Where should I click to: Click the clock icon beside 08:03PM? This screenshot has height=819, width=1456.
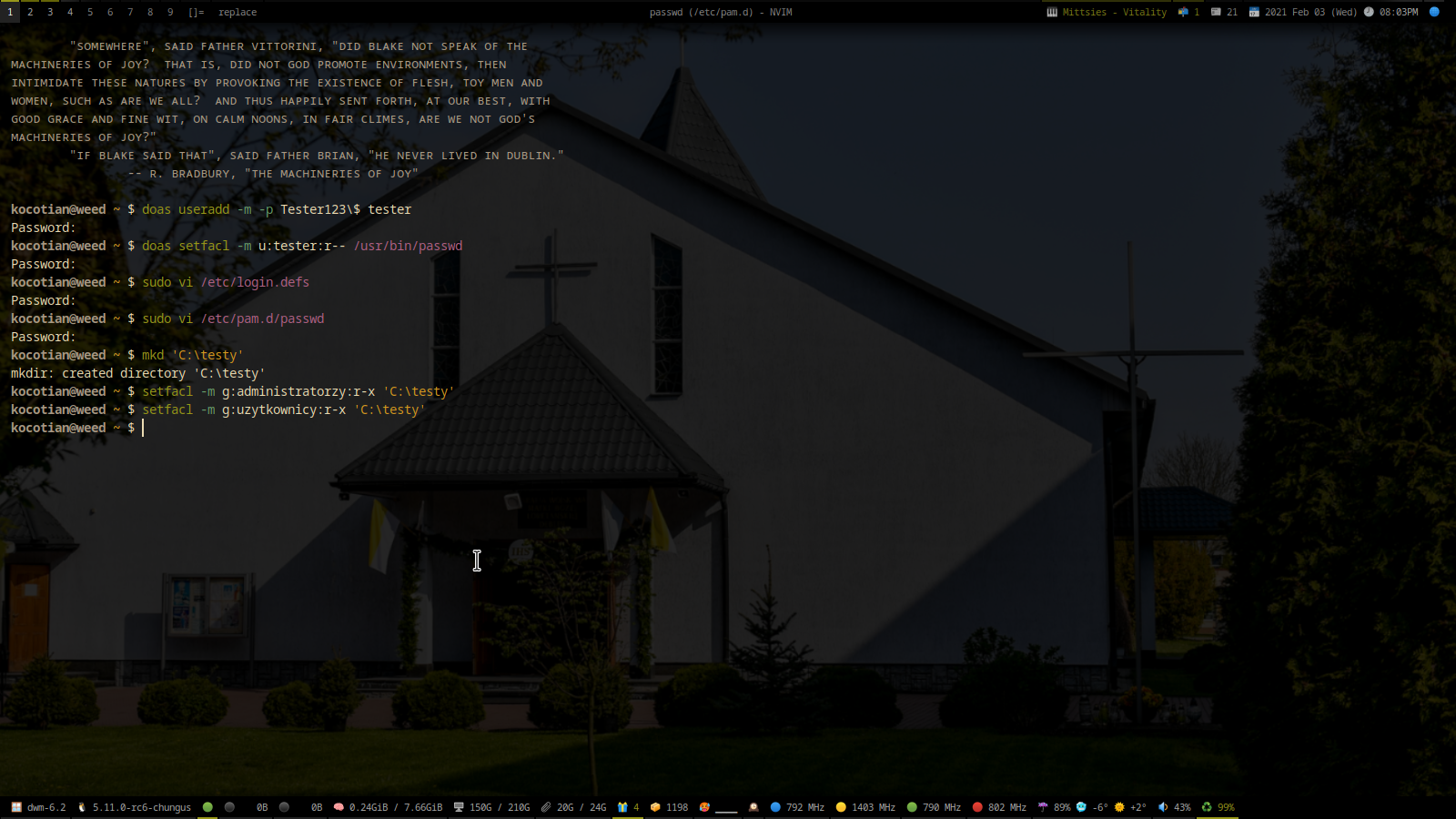pos(1369,12)
